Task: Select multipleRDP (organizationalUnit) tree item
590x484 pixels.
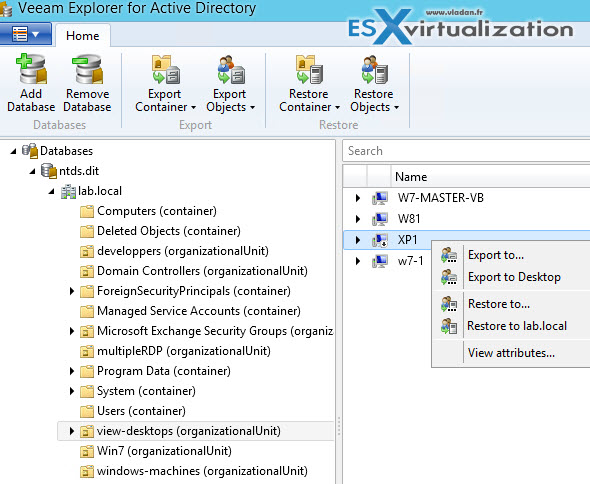Action: [184, 351]
